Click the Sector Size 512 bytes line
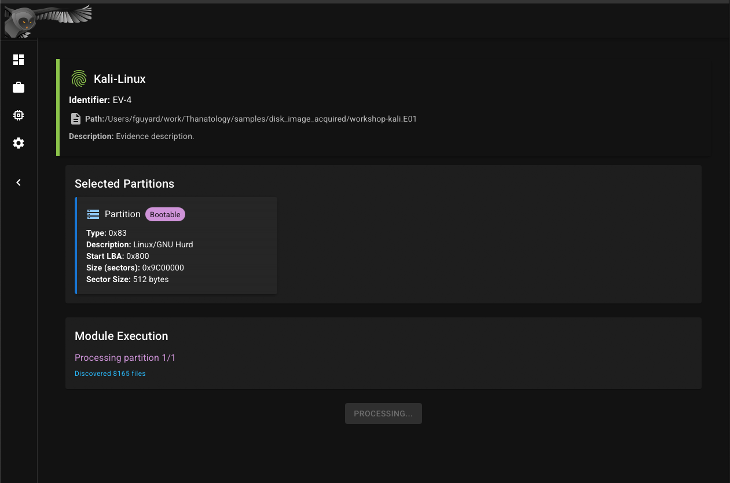The width and height of the screenshot is (730, 483). point(128,279)
